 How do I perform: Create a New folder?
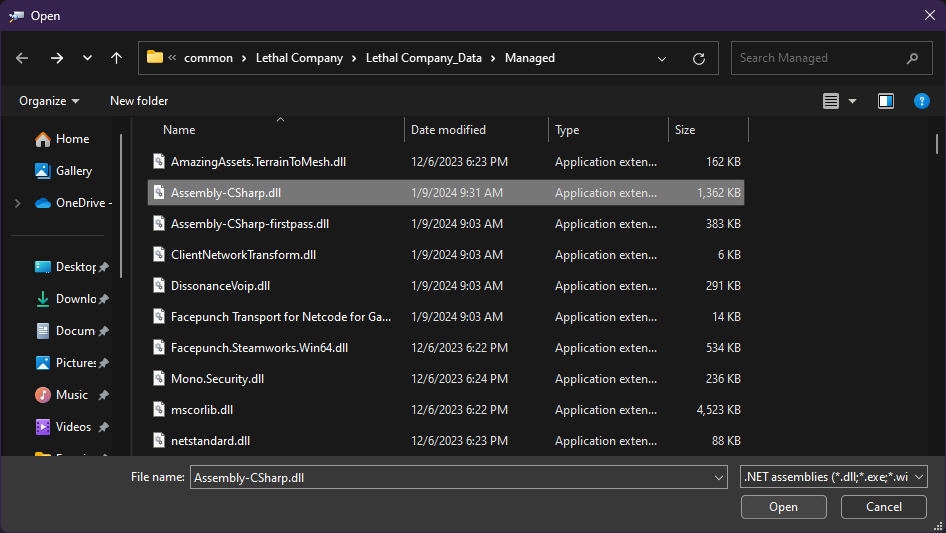pos(139,101)
